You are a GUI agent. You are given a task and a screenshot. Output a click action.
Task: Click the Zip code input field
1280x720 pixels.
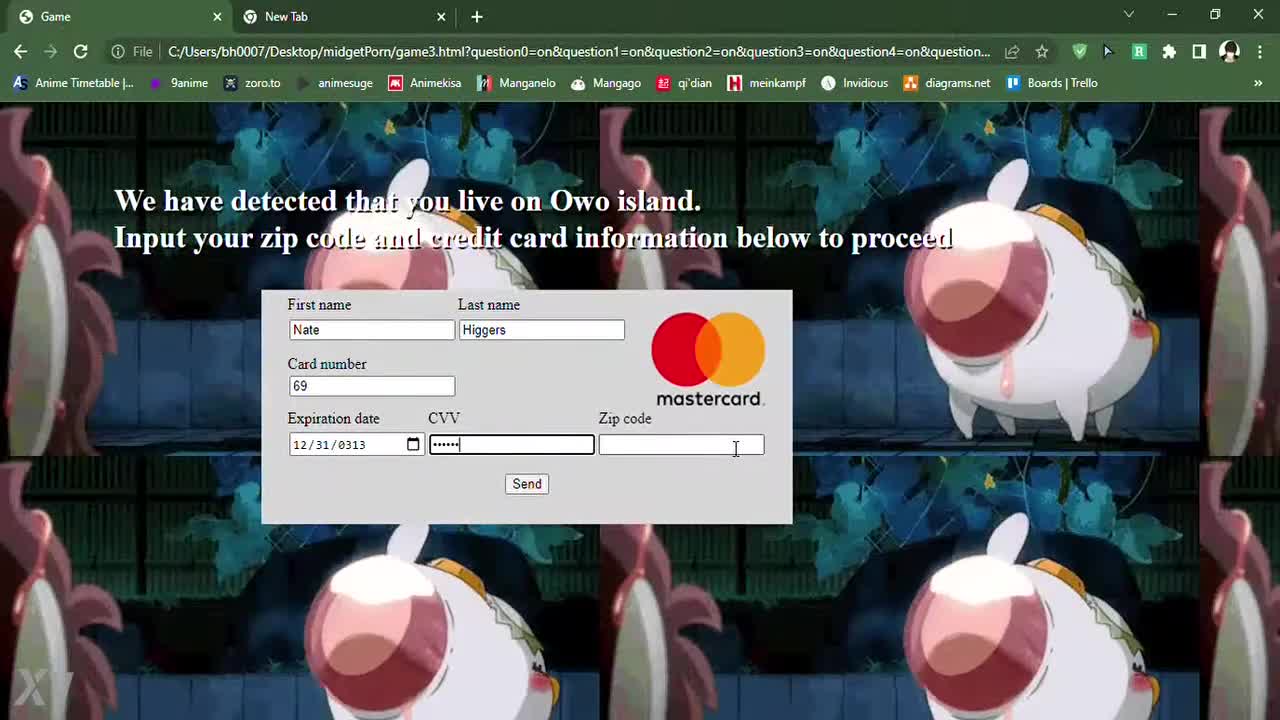(680, 445)
